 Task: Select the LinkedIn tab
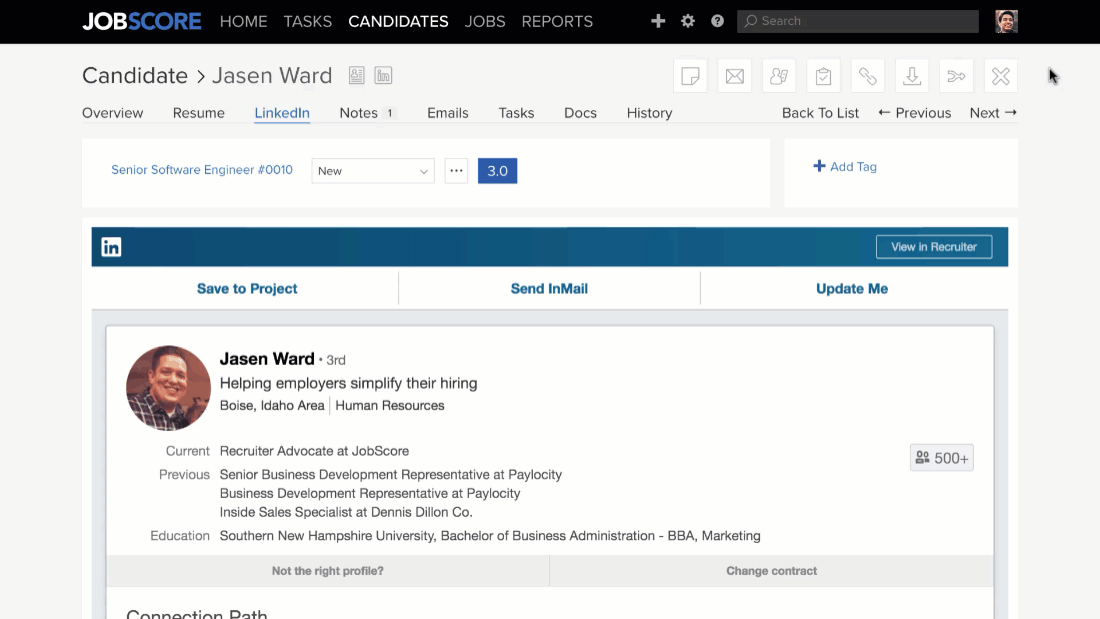pos(282,113)
